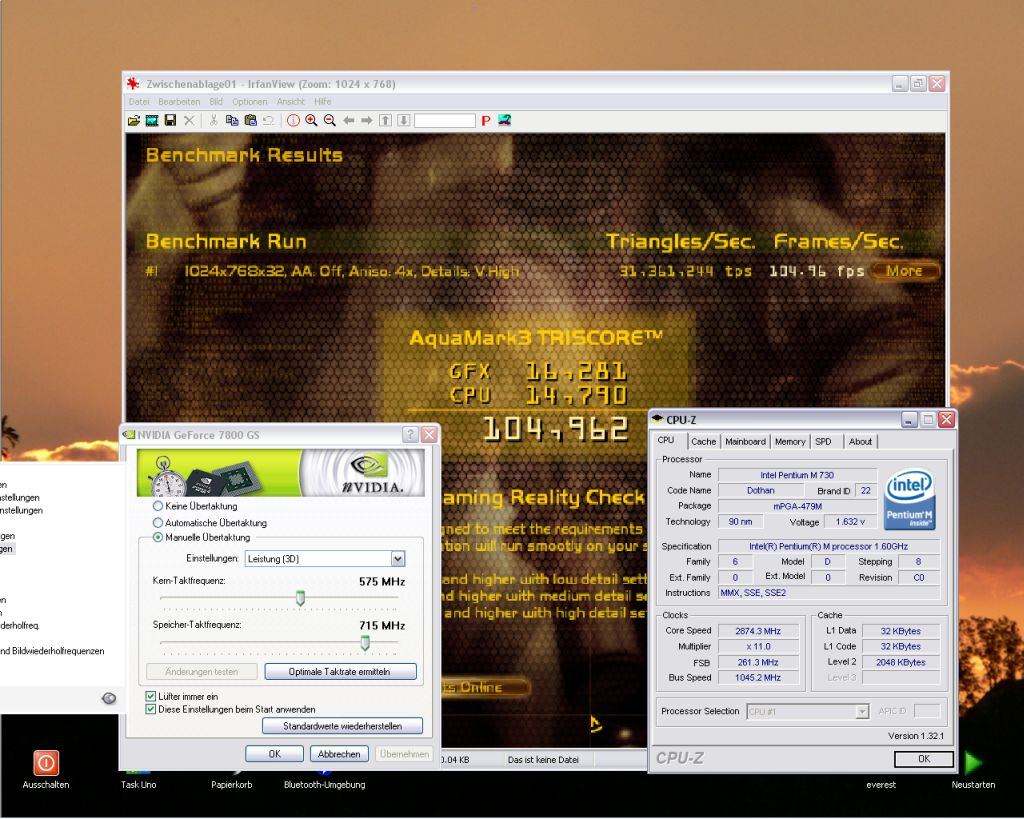The width and height of the screenshot is (1024, 819).
Task: Open the Task Uno desktop shortcut
Action: coord(138,784)
